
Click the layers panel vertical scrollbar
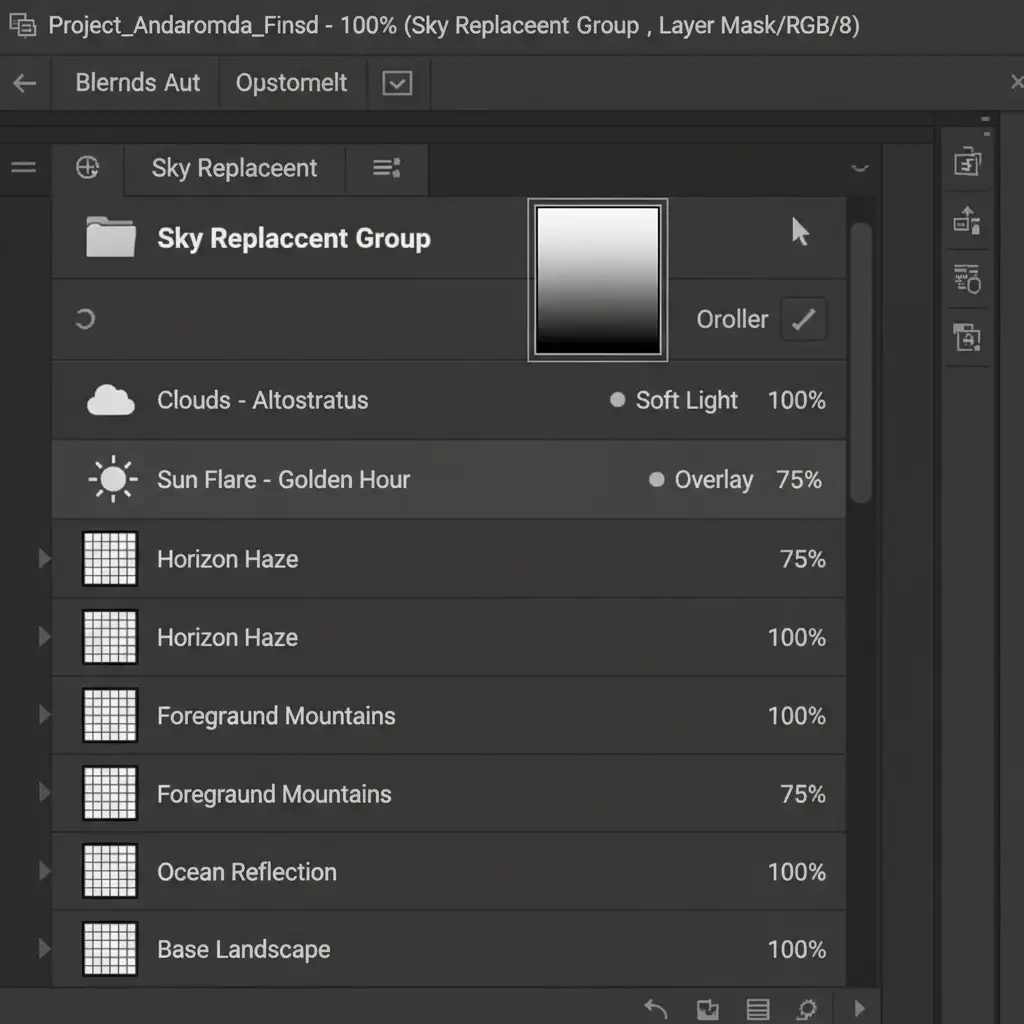(860, 360)
